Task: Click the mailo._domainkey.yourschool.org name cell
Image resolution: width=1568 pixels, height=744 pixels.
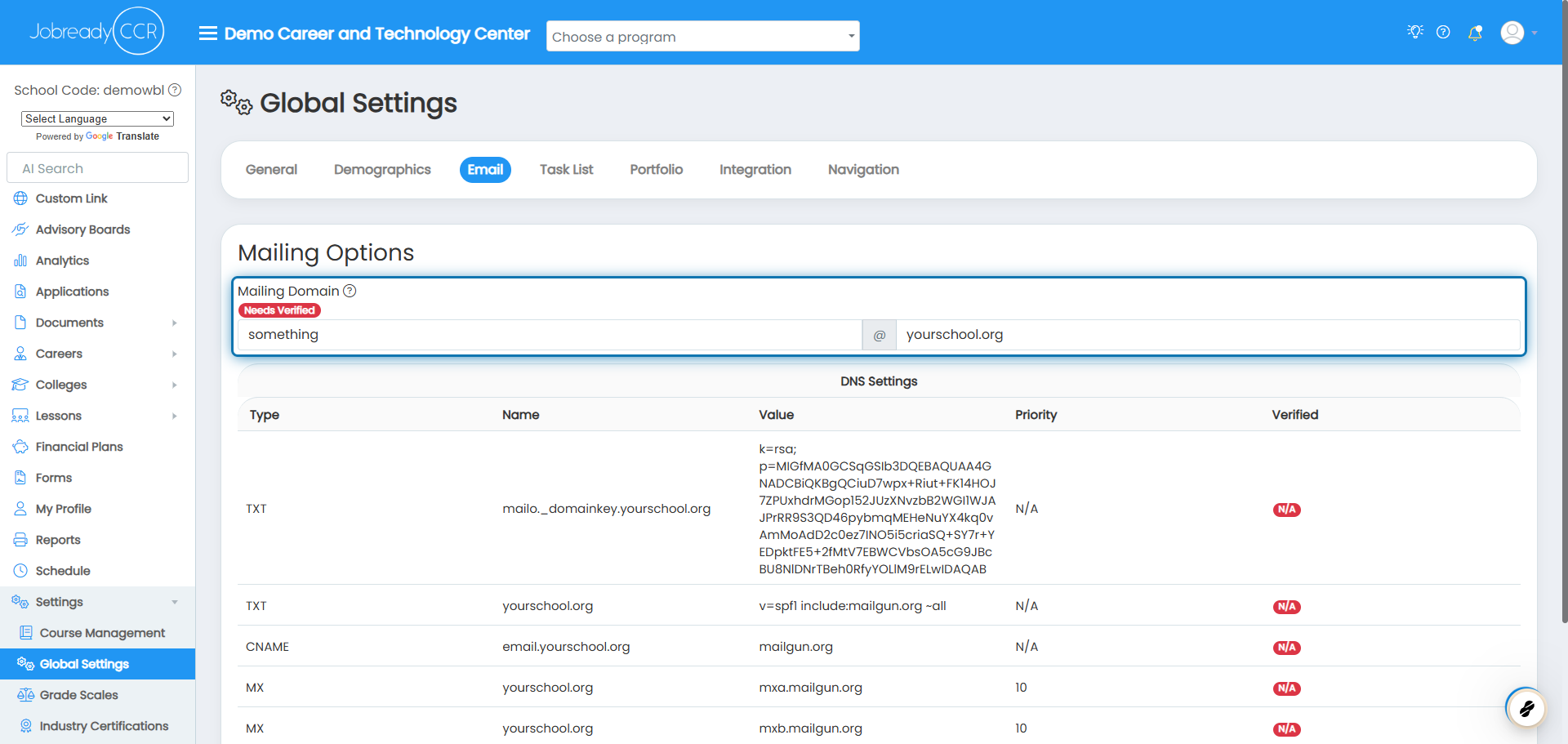Action: 607,509
